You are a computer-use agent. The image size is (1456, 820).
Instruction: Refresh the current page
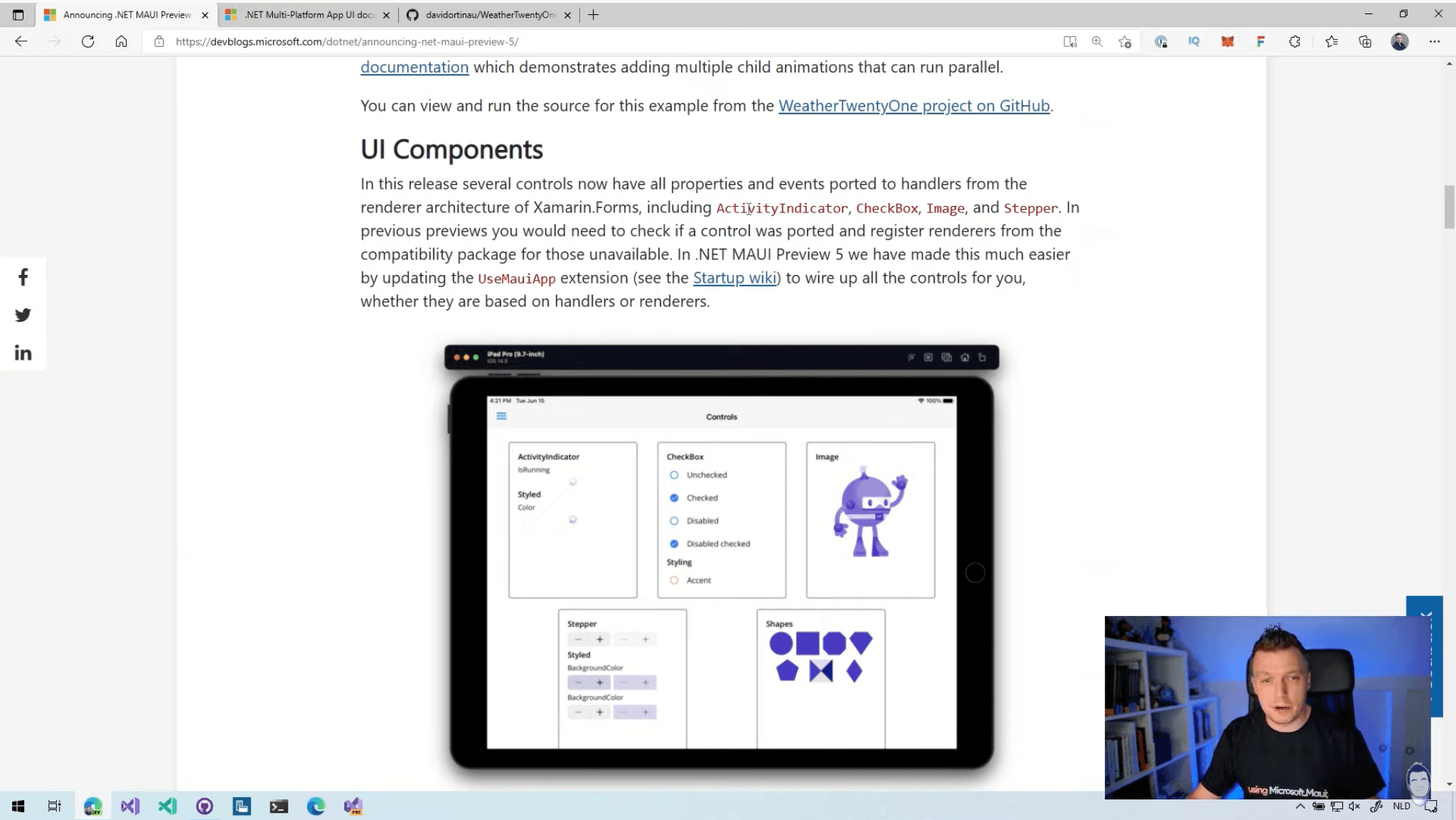tap(87, 41)
